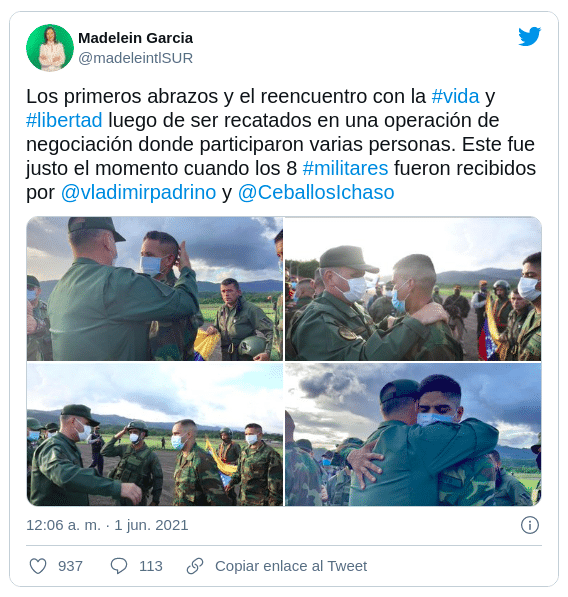Screen dimensions: 568x597
Task: Open Madelein Garcia's profile avatar
Action: [x=49, y=48]
